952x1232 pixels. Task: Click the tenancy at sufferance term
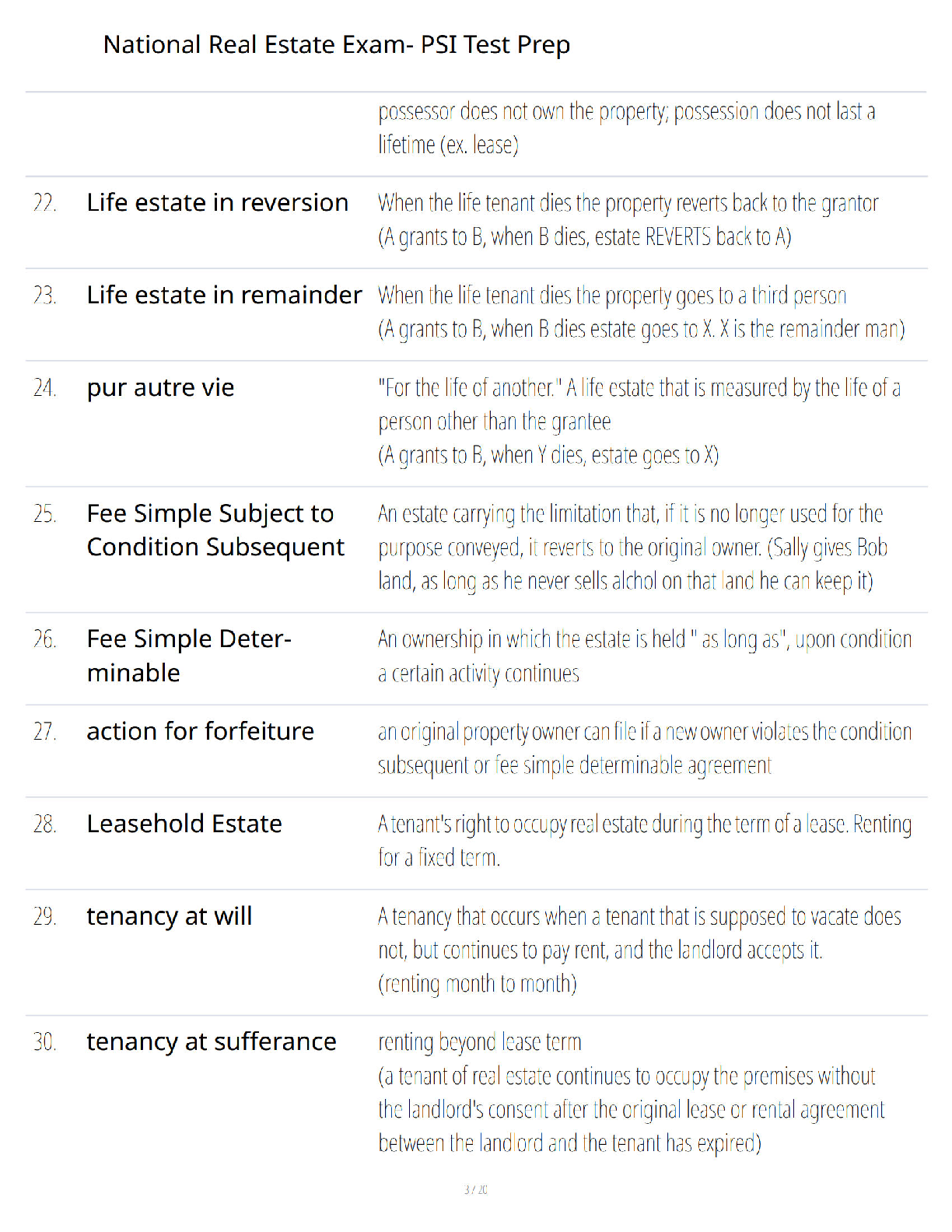tap(212, 1041)
